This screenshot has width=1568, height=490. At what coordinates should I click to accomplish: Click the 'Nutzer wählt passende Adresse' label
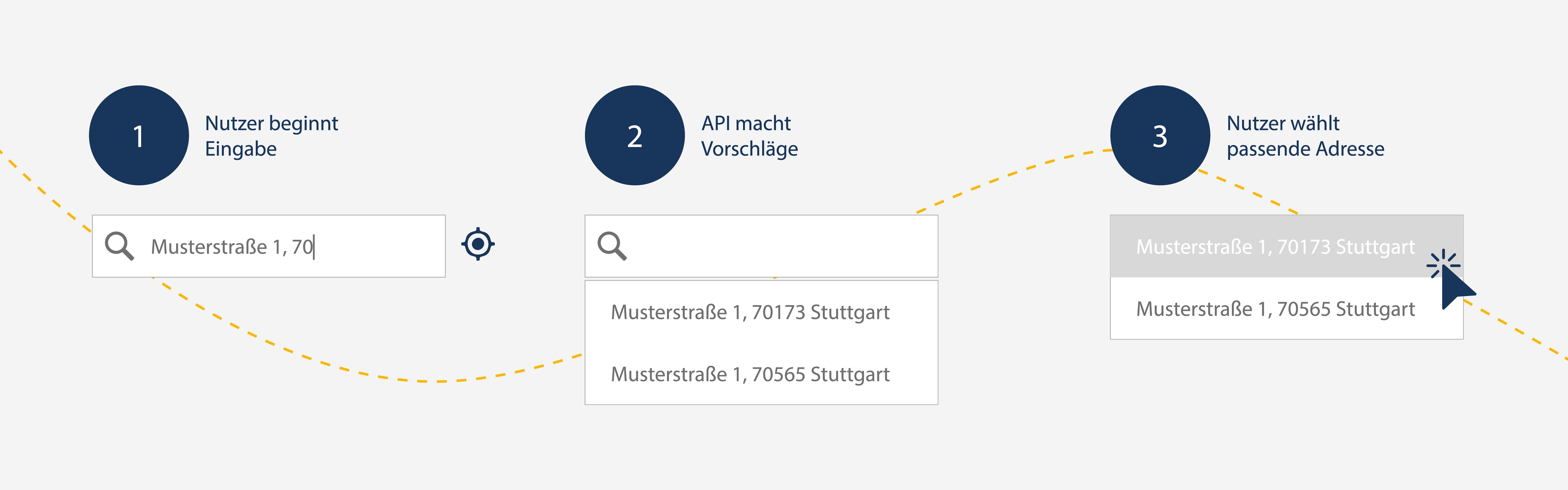coord(1305,136)
